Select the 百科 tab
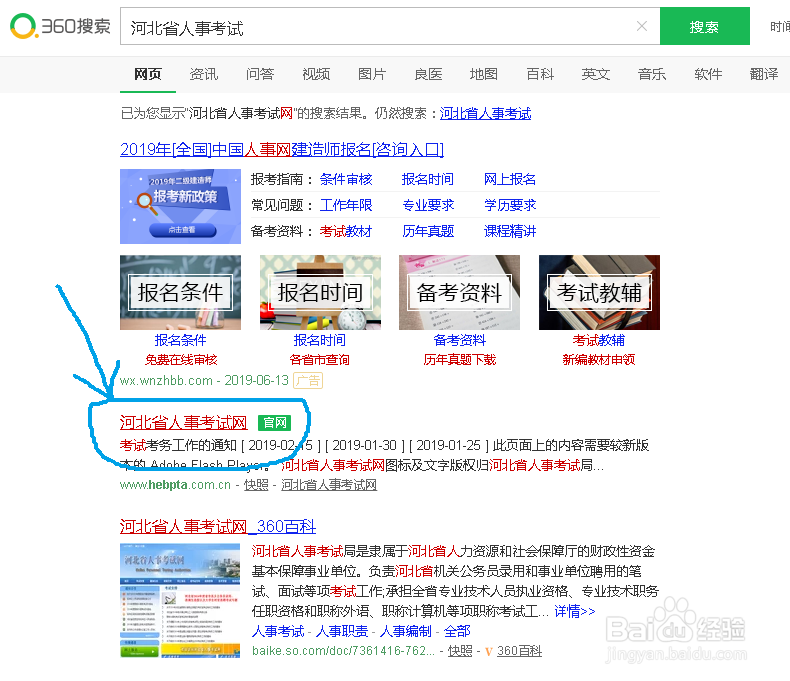This screenshot has height=681, width=790. click(540, 74)
